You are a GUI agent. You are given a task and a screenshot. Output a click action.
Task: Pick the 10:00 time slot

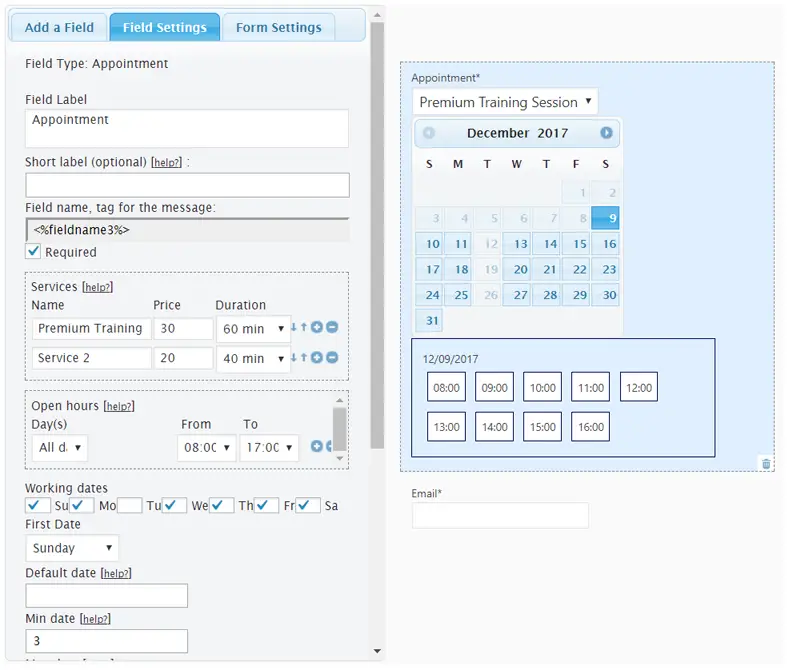coord(543,388)
